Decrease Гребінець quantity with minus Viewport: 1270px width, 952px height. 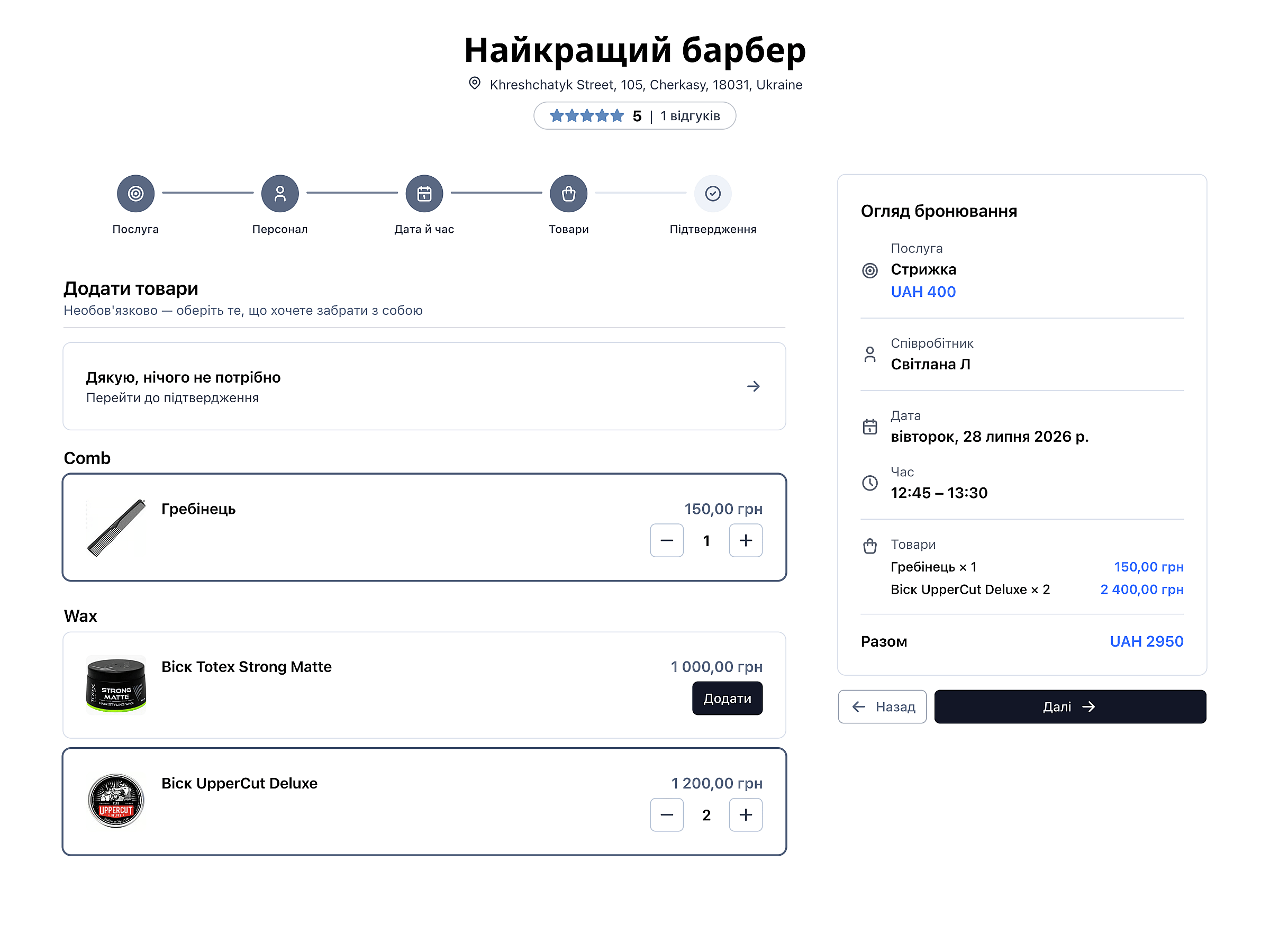pos(667,540)
